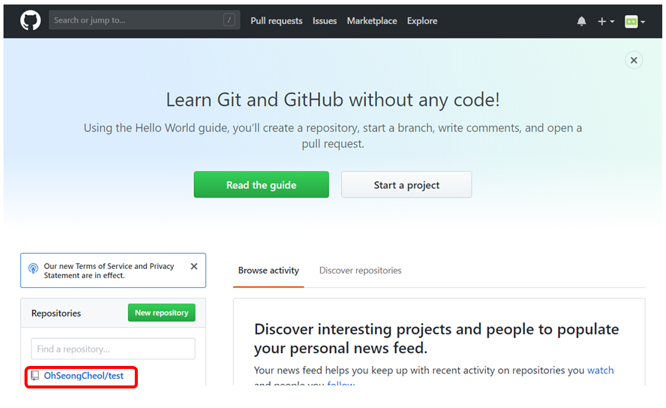Switch to the Discover repositories tab
The height and width of the screenshot is (408, 666).
[x=360, y=270]
